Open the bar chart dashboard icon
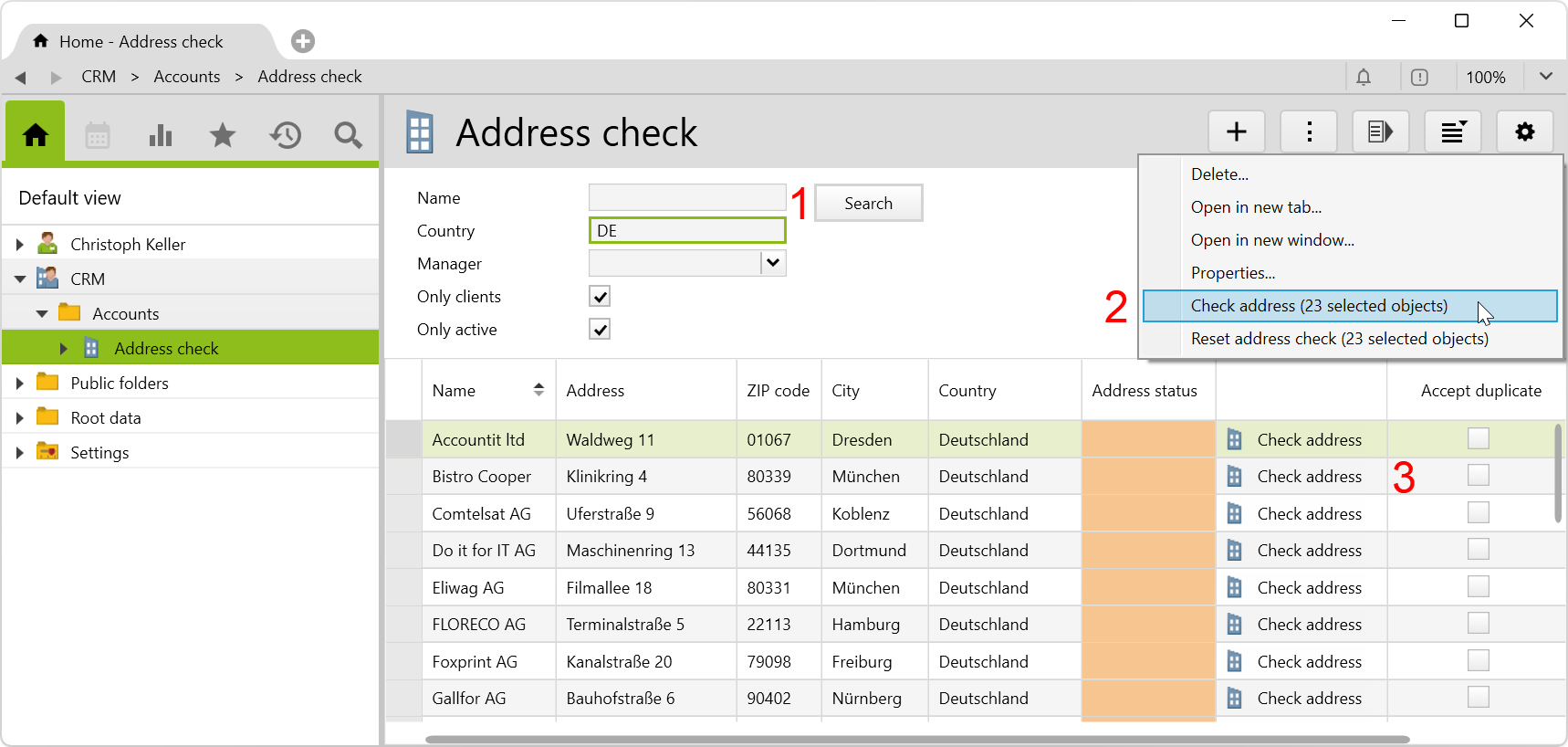The image size is (1568, 747). 161,135
